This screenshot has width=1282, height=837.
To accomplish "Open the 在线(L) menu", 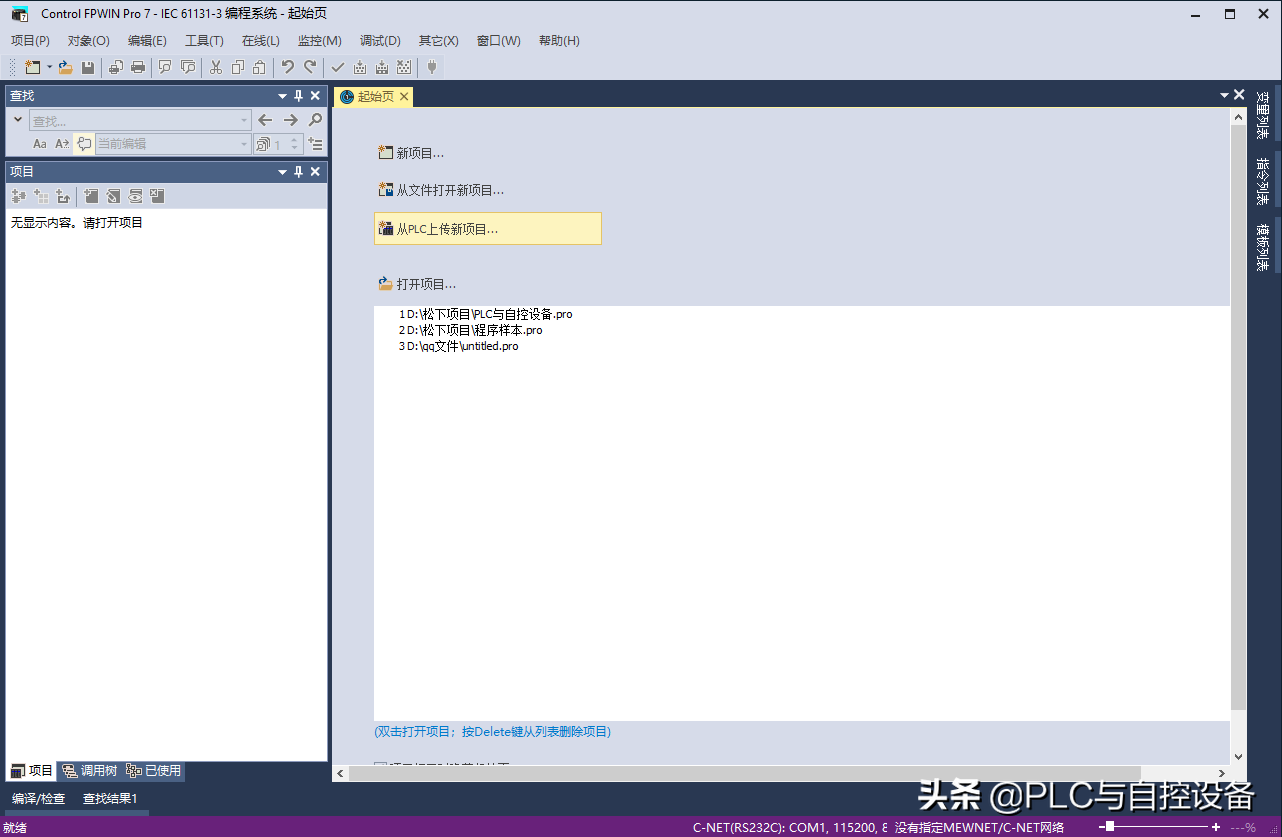I will [260, 41].
